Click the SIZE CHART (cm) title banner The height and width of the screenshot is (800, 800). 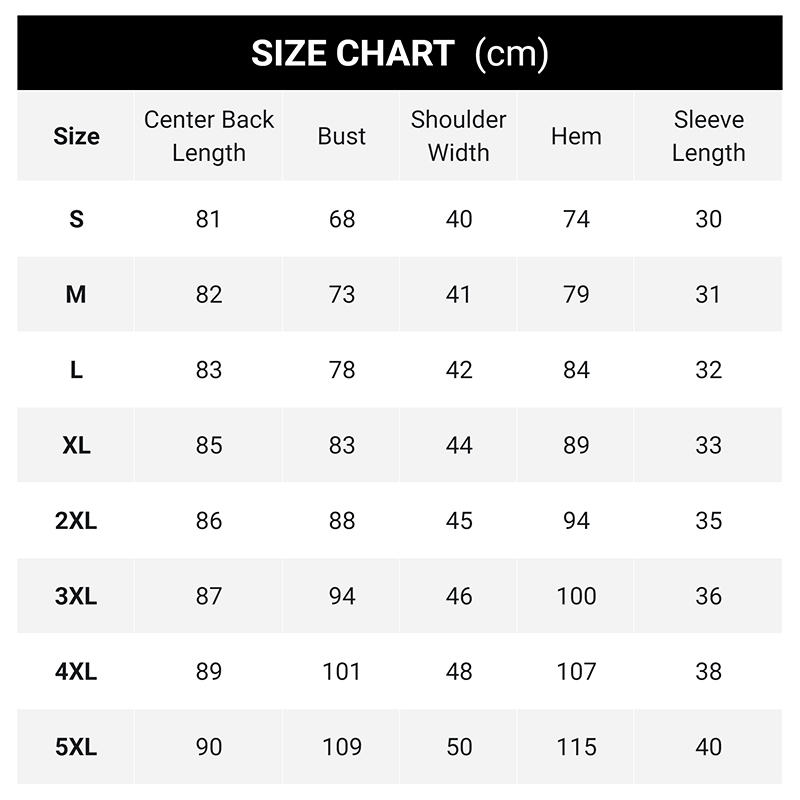399,53
